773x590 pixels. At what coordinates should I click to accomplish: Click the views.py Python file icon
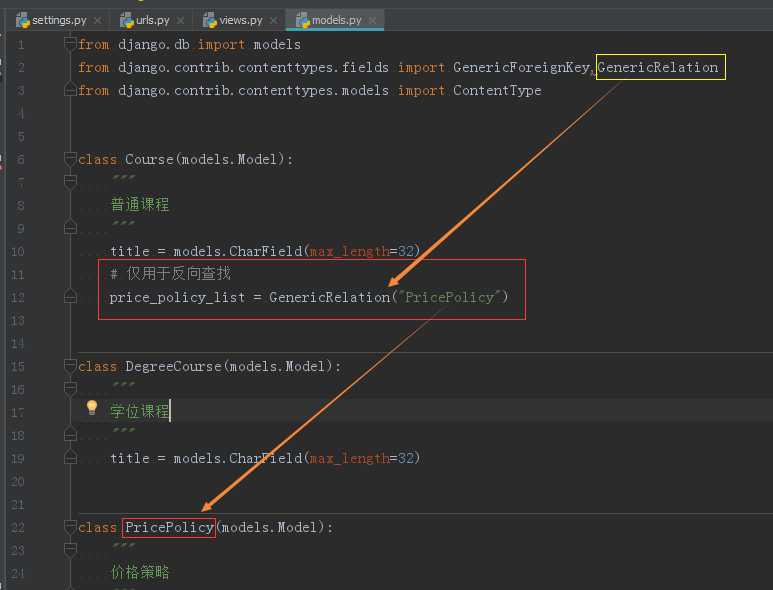click(210, 20)
